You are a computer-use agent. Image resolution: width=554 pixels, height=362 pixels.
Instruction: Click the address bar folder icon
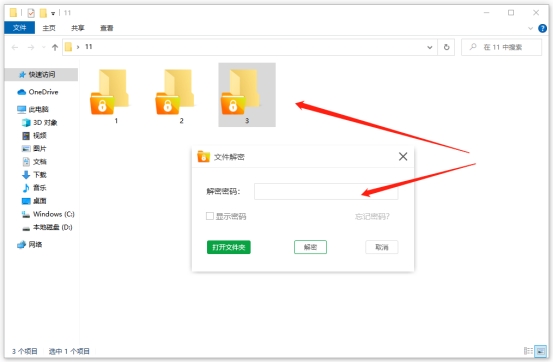pos(69,47)
